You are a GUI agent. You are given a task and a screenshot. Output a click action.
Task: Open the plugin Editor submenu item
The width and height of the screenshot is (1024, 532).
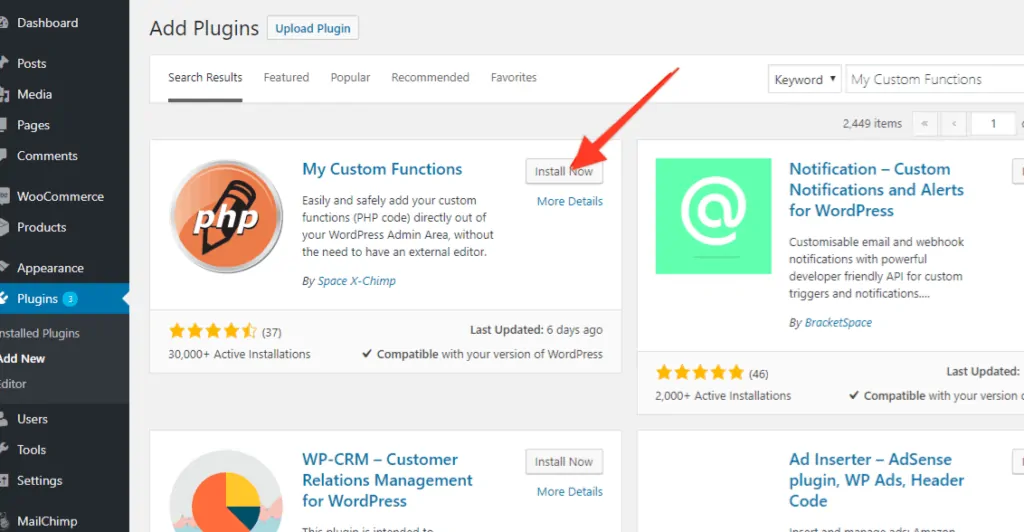coord(13,384)
